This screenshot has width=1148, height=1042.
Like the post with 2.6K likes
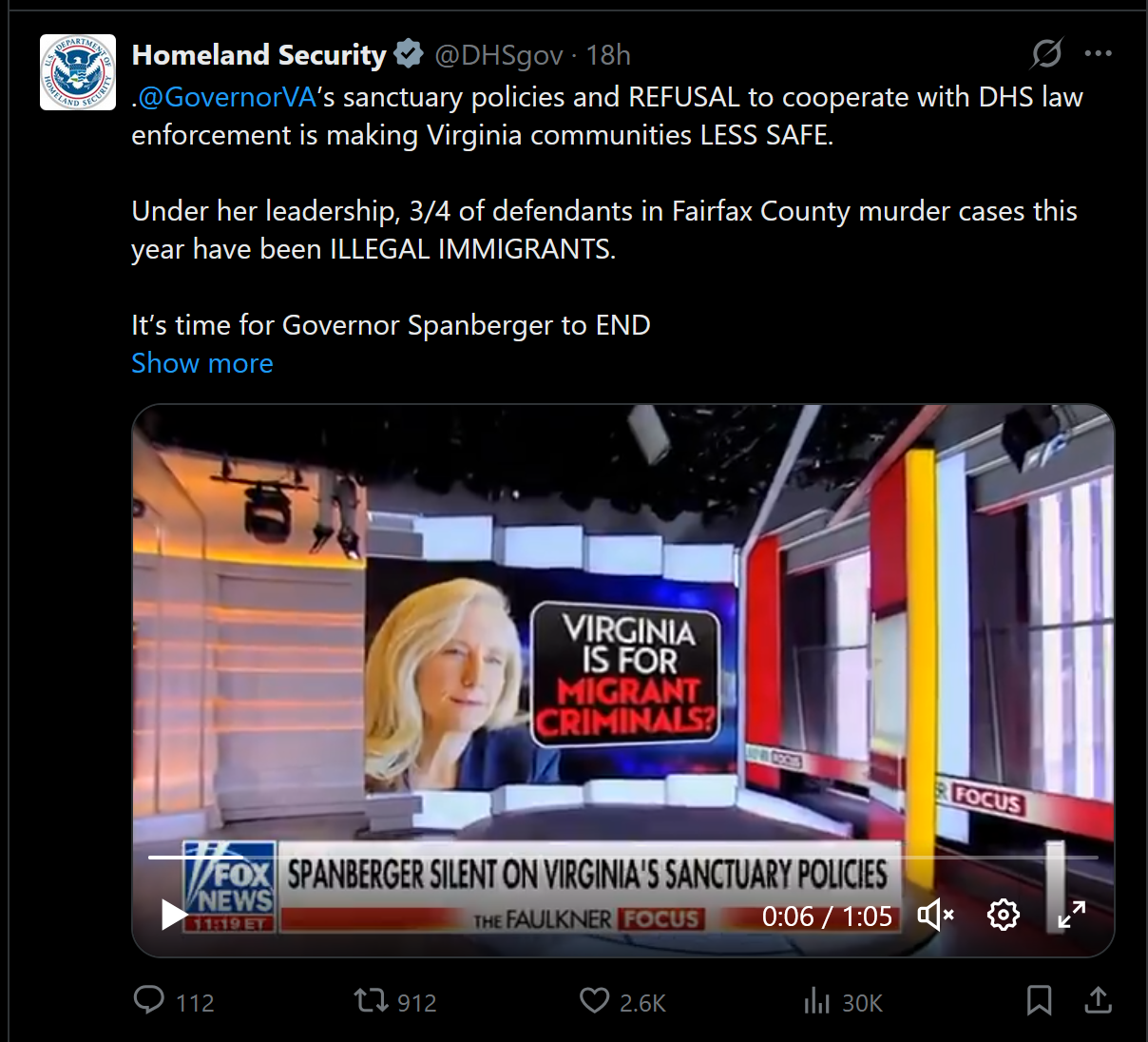click(x=595, y=1000)
